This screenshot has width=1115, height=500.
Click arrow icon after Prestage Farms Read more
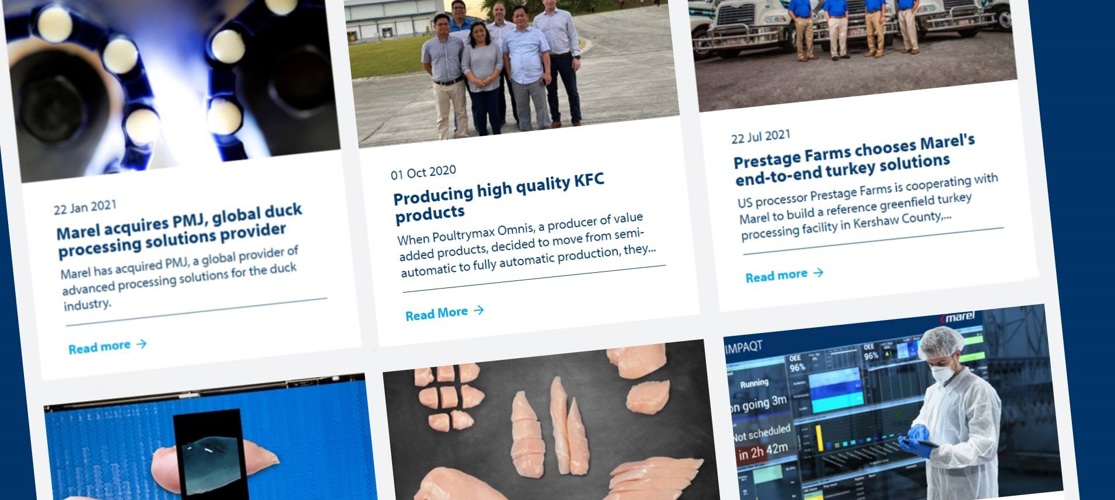click(x=818, y=272)
